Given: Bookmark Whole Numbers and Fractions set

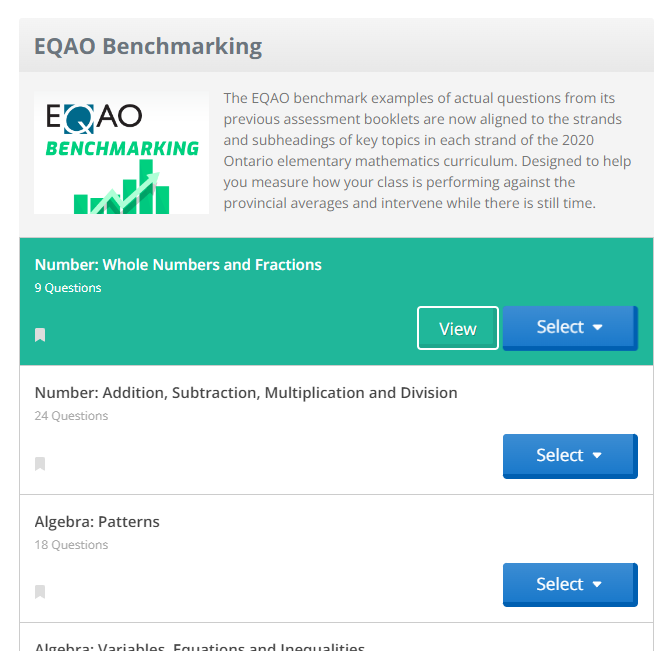Looking at the screenshot, I should [x=40, y=335].
